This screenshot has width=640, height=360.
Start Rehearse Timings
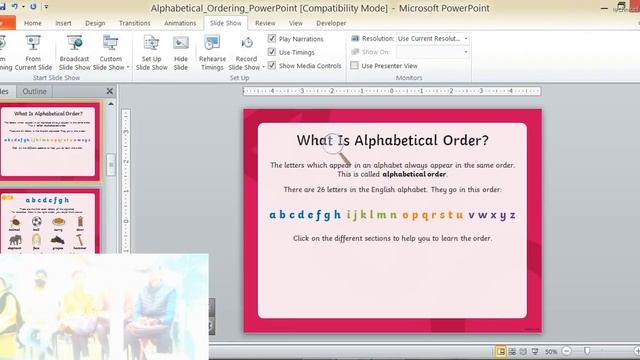(212, 53)
